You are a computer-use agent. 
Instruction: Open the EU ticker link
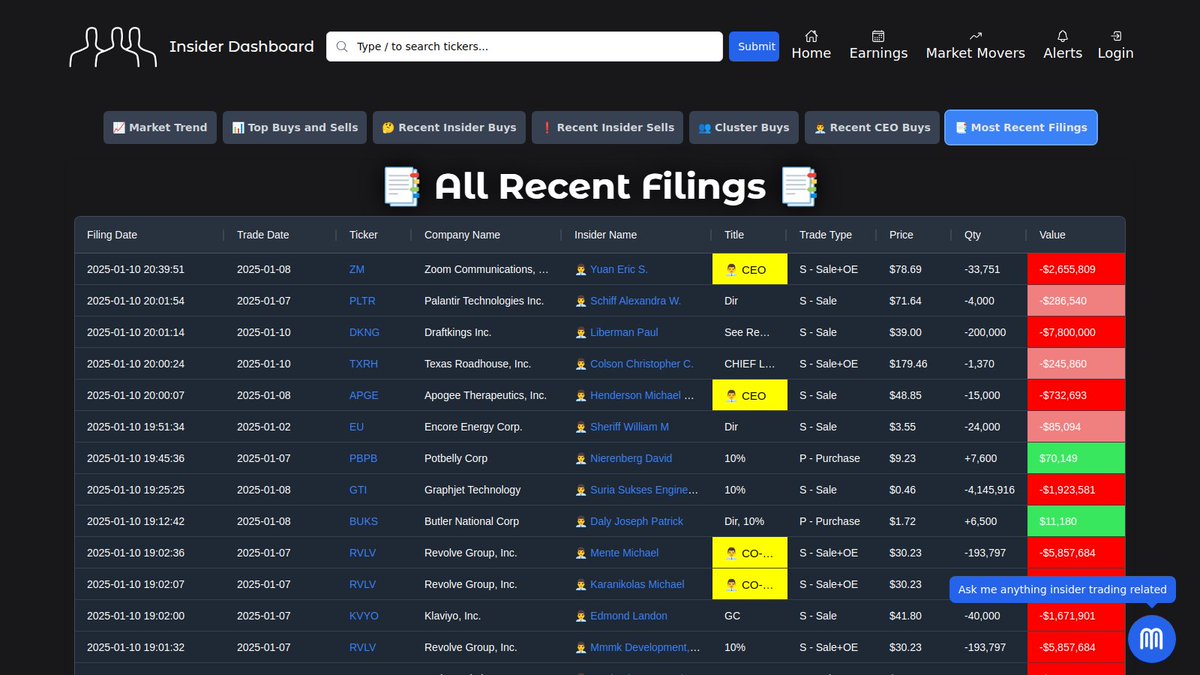coord(356,427)
